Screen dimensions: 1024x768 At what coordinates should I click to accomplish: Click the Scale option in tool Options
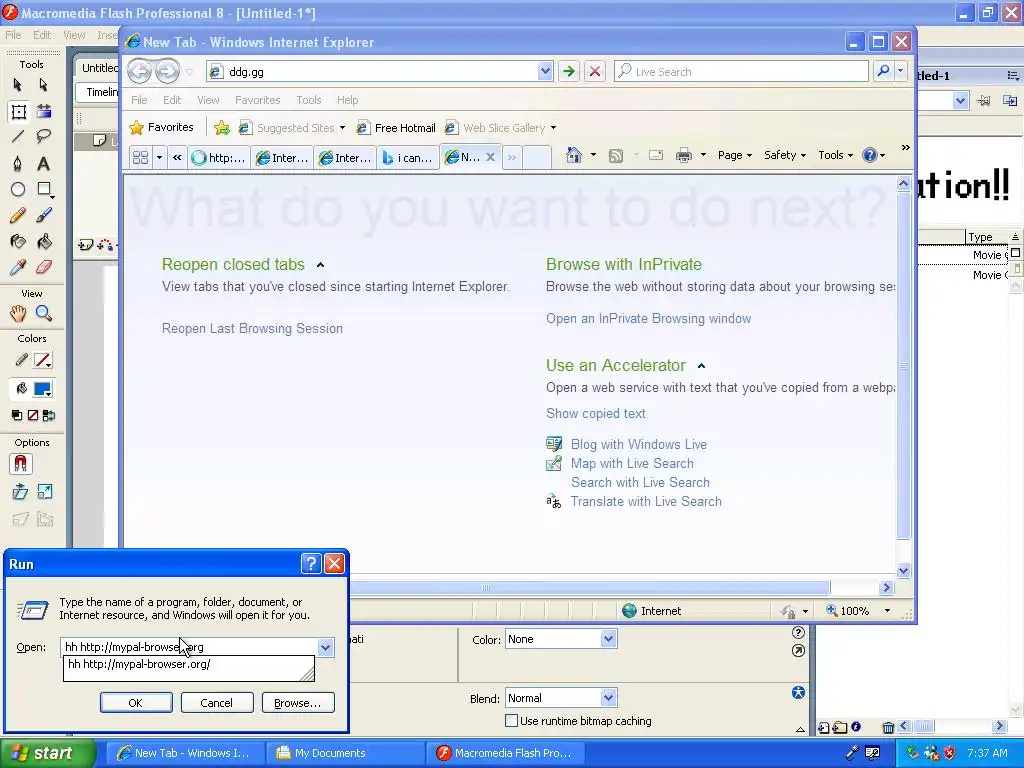(x=44, y=492)
